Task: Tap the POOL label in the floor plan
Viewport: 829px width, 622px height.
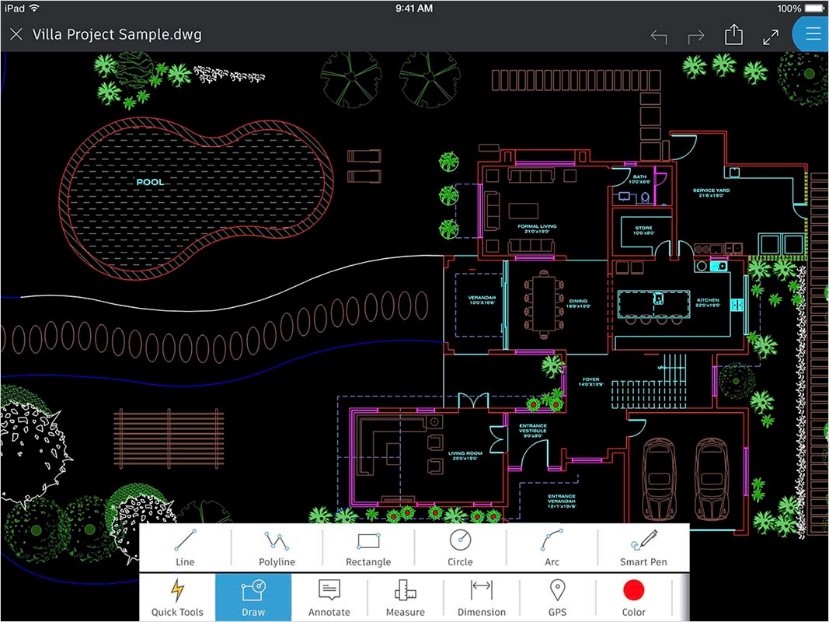Action: point(151,182)
